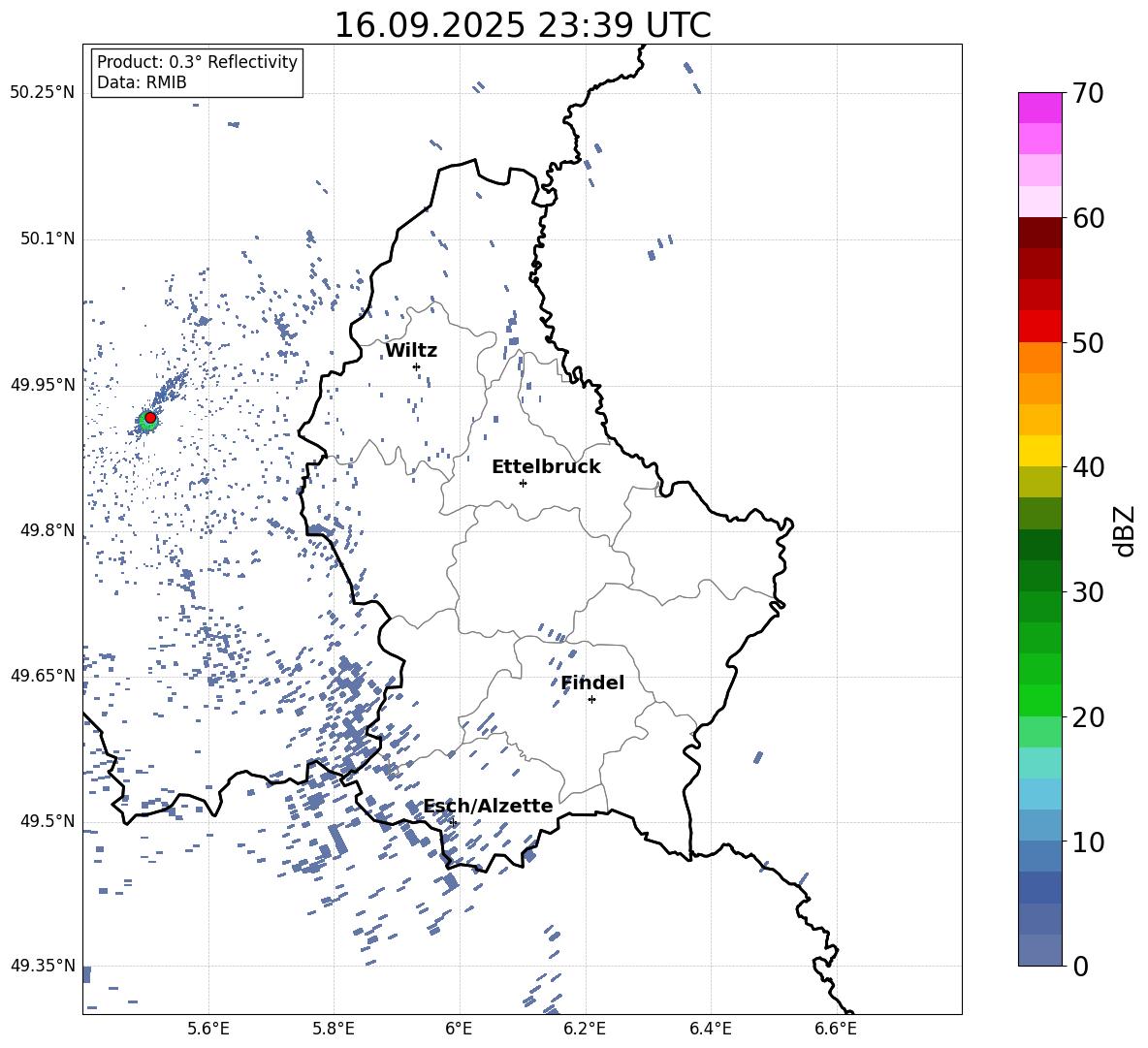Click the colorbar tick label 50

click(x=1088, y=342)
